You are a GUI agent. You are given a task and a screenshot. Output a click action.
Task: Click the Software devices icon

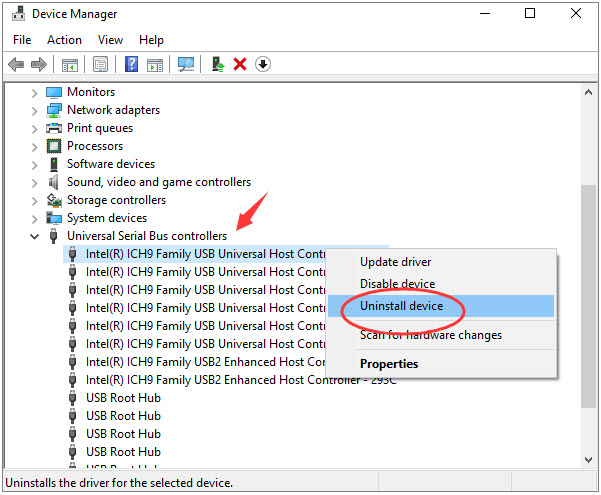(x=54, y=164)
